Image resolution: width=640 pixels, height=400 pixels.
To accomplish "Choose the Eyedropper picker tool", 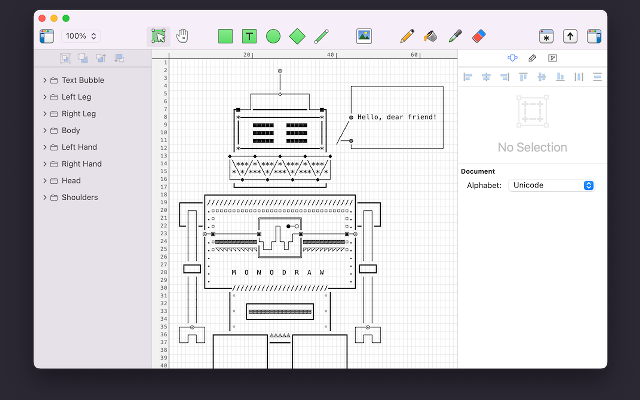I will tap(455, 36).
